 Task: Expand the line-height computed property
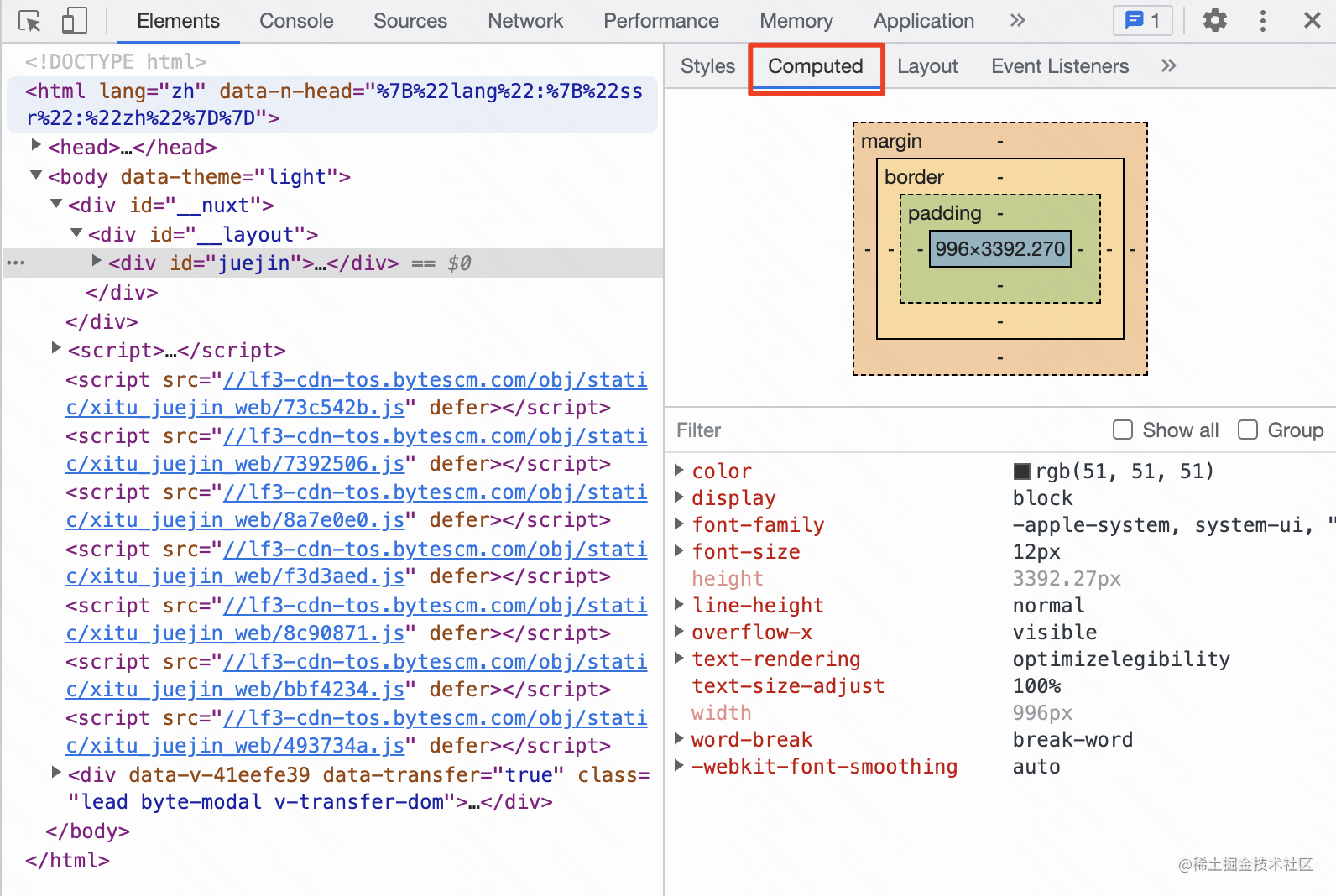pyautogui.click(x=680, y=604)
